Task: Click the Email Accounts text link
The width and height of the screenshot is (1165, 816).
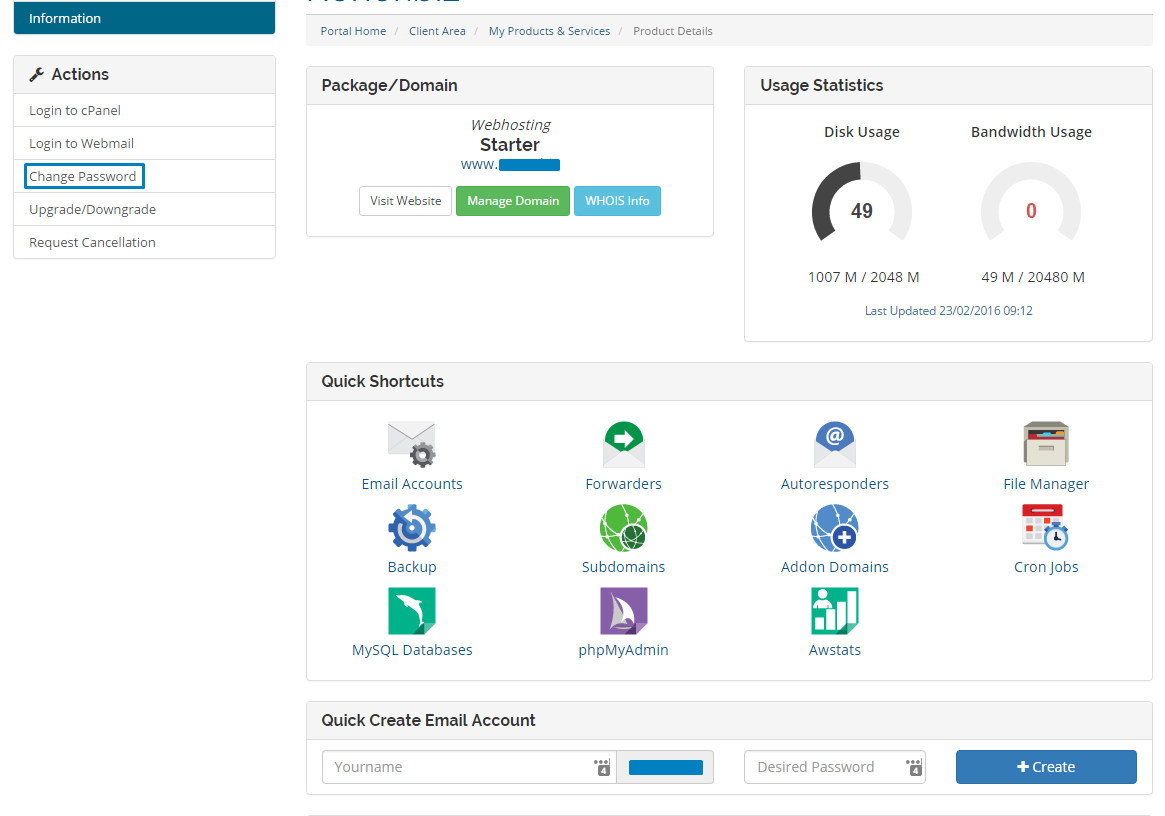Action: click(x=412, y=484)
